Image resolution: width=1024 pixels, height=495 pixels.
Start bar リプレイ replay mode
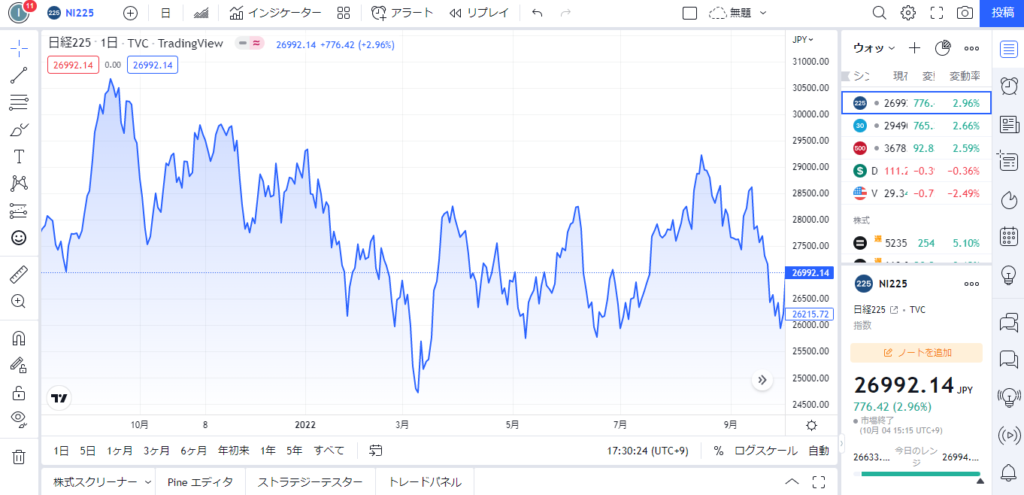tap(479, 12)
